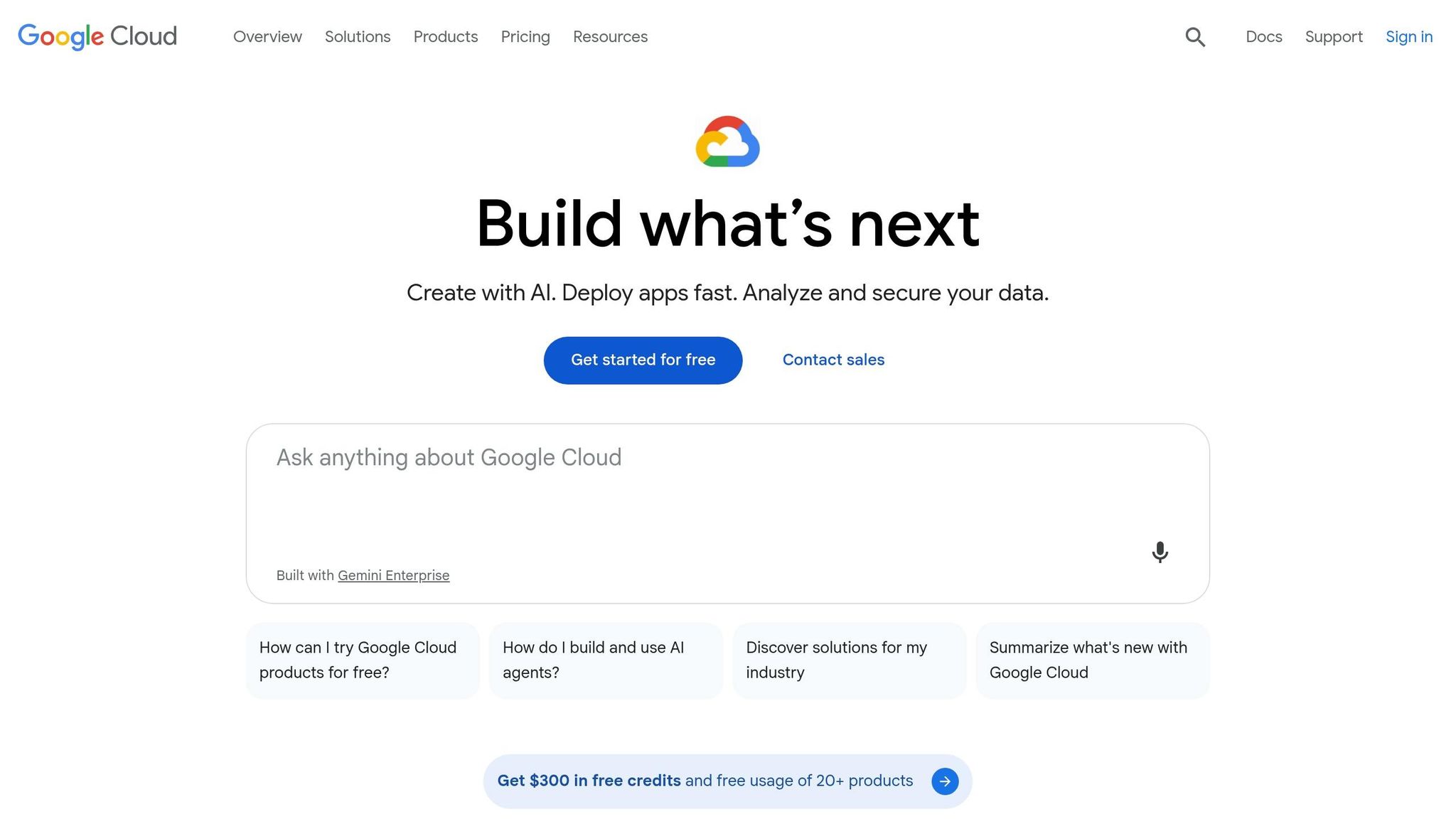Open the Products menu
1456x819 pixels.
tap(445, 36)
